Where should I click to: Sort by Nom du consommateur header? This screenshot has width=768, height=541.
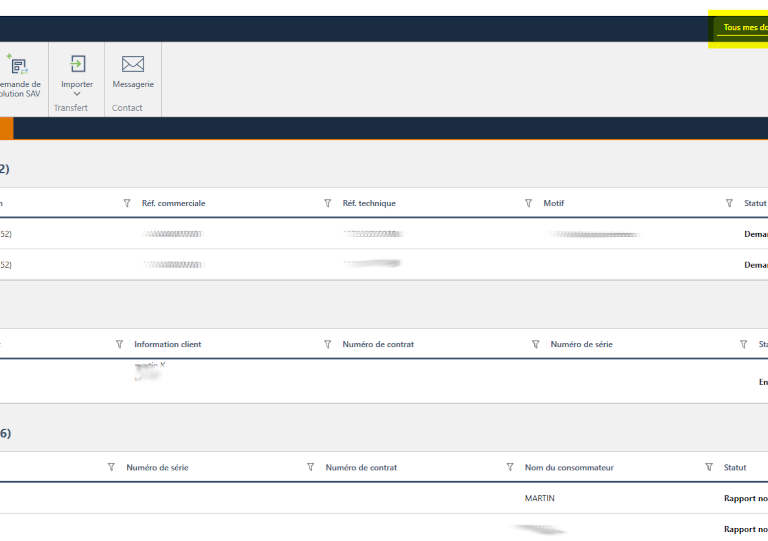point(569,467)
